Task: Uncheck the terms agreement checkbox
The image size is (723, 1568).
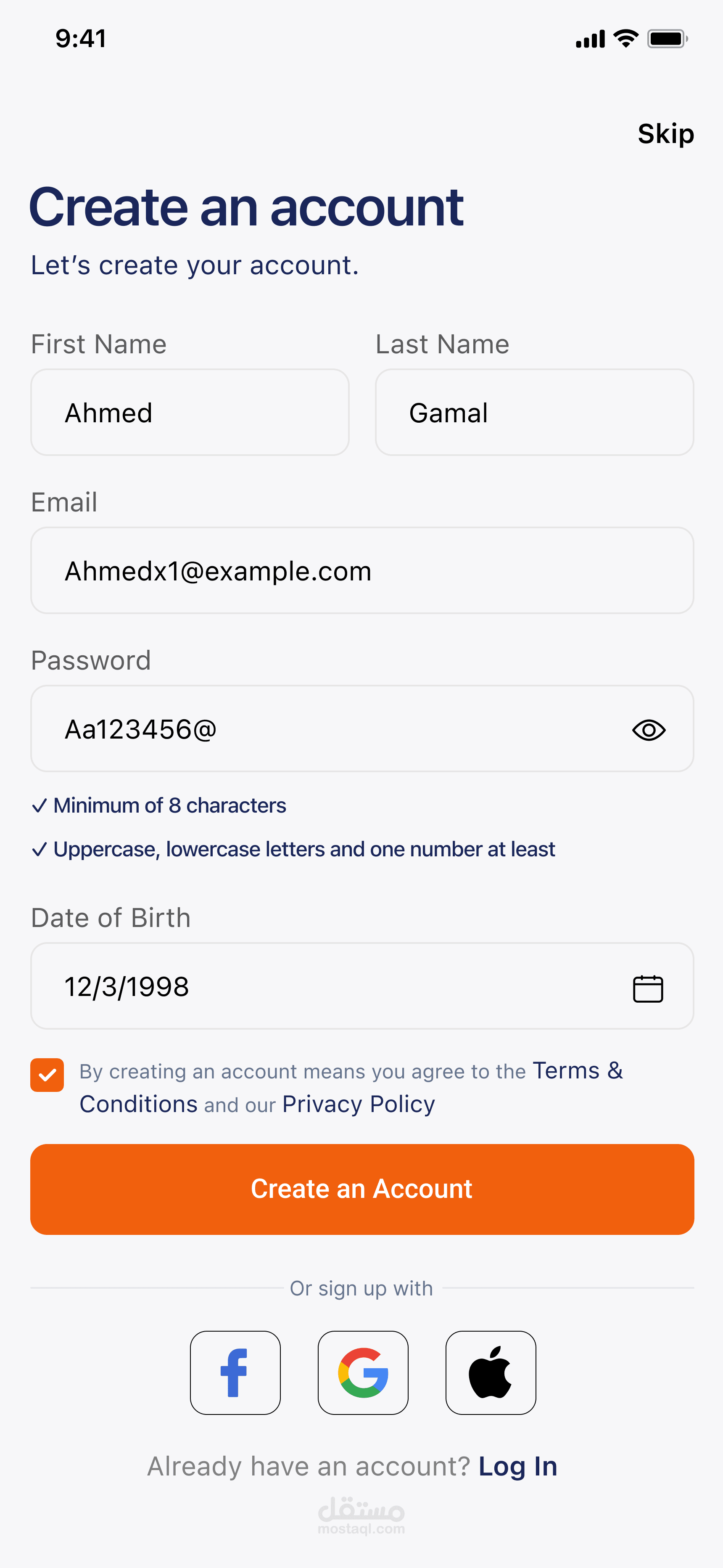Action: point(47,1075)
